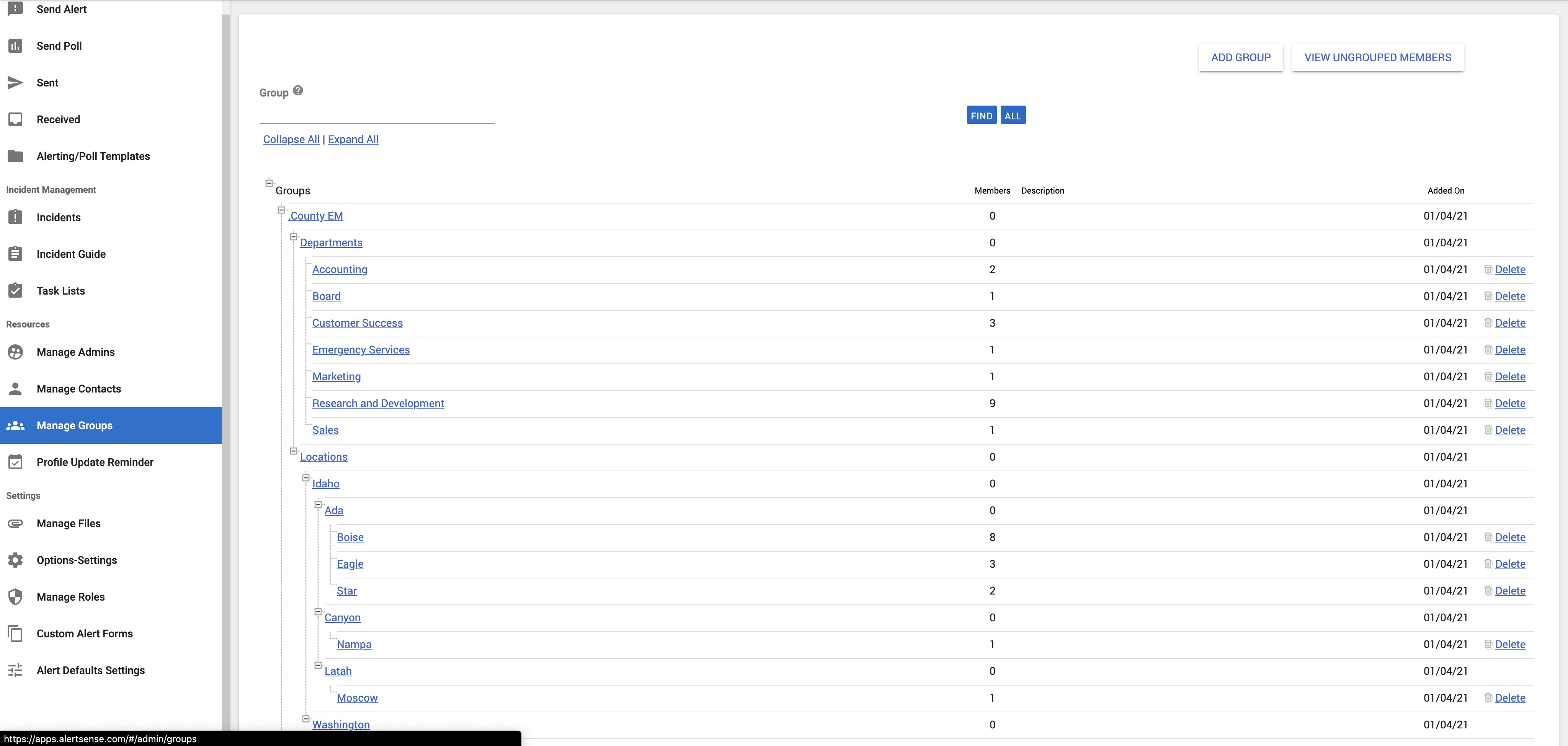The height and width of the screenshot is (746, 1568).
Task: Open Incident Guide menu item
Action: click(111, 254)
